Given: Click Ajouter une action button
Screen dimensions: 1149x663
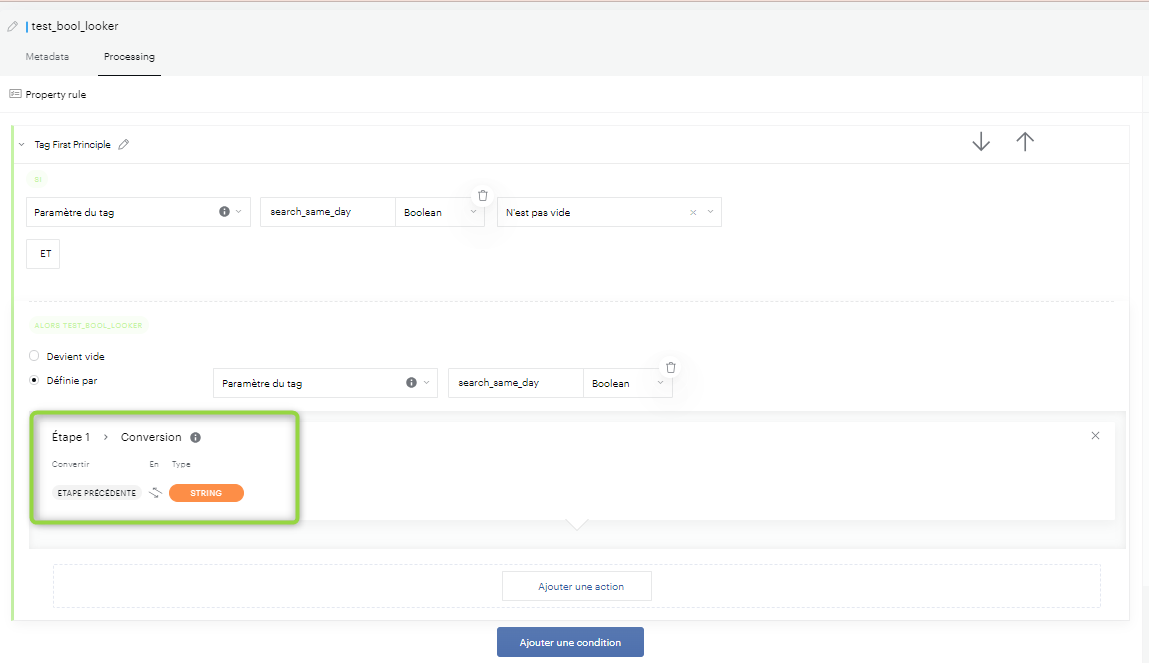Looking at the screenshot, I should (x=577, y=586).
